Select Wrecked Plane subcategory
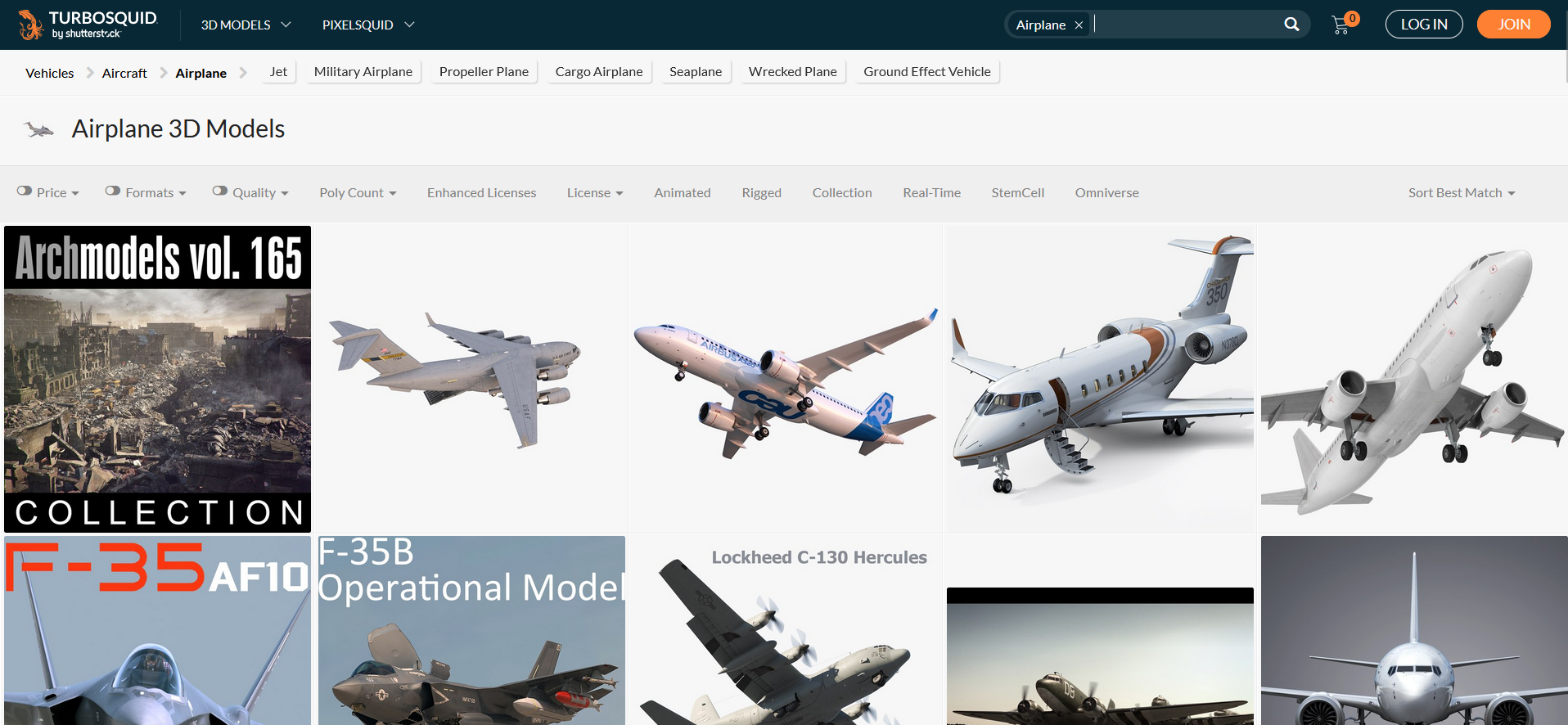 793,72
